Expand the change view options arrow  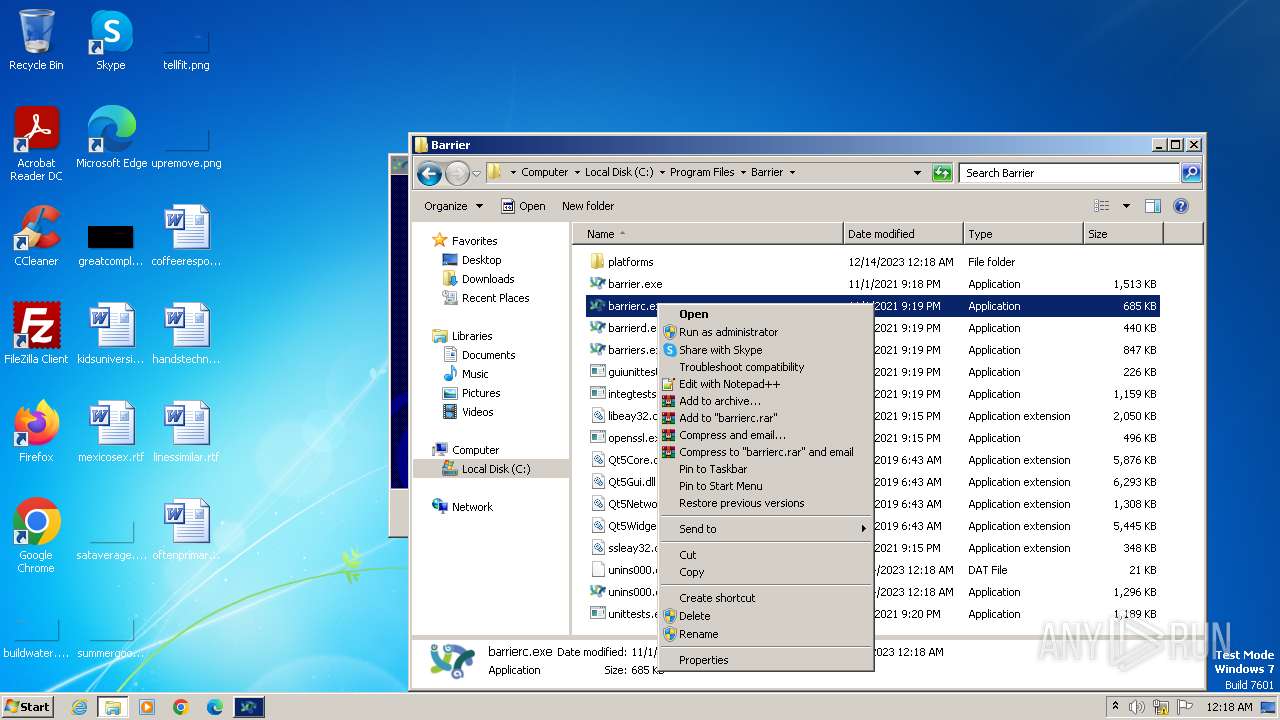(1126, 206)
